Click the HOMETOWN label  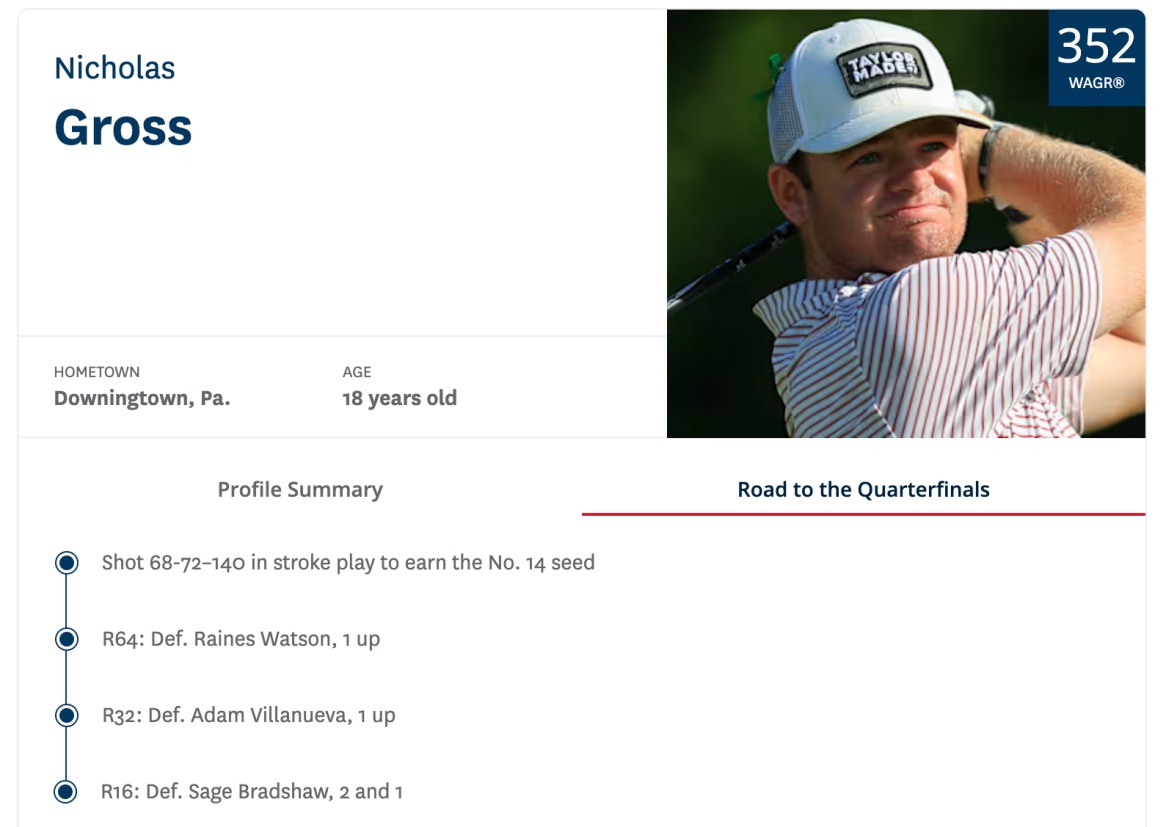97,372
